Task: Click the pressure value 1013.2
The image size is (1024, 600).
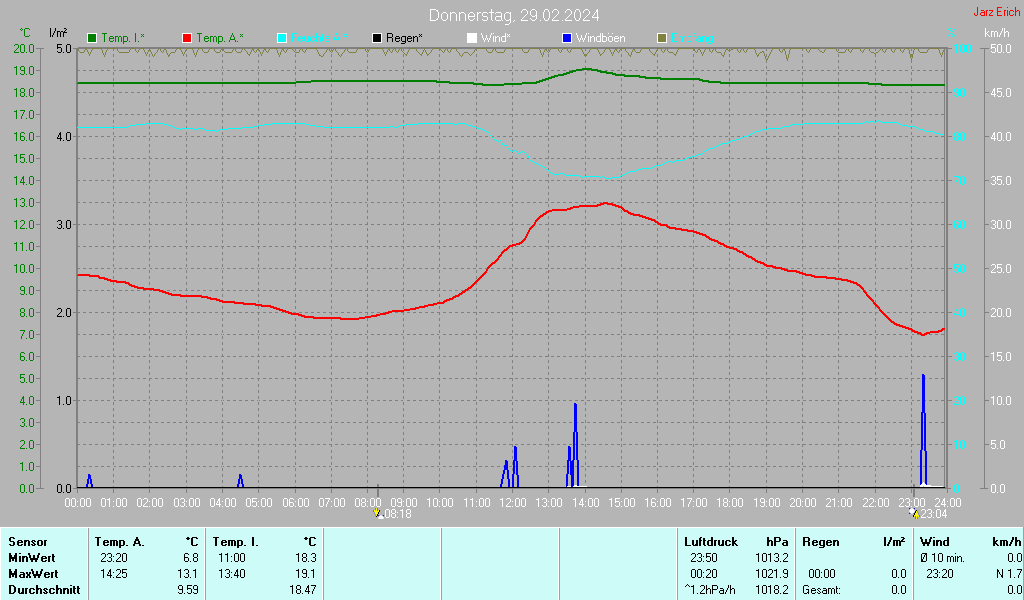Action: point(772,558)
